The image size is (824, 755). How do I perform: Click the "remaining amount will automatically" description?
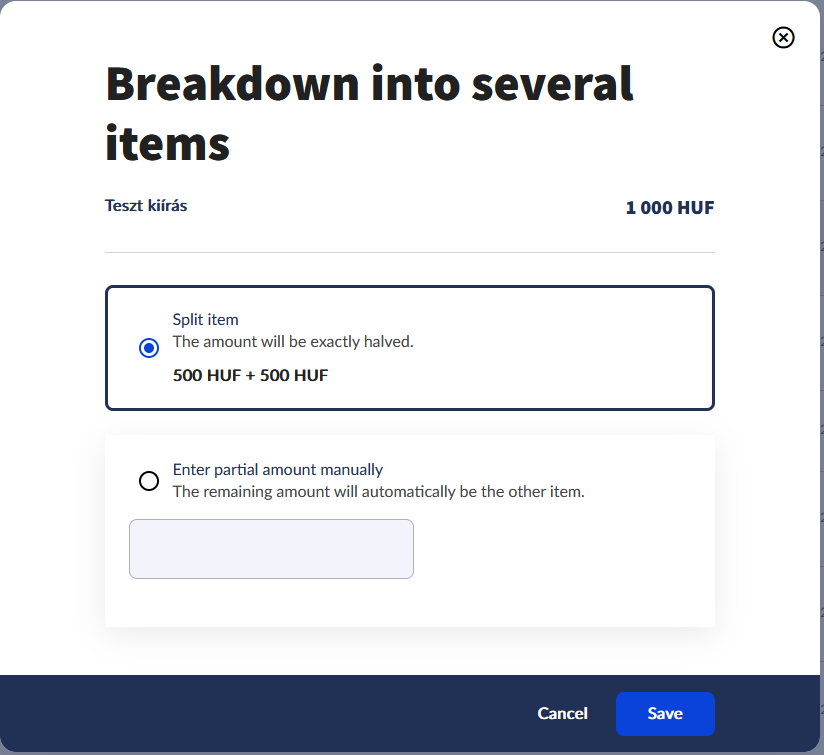(x=378, y=492)
